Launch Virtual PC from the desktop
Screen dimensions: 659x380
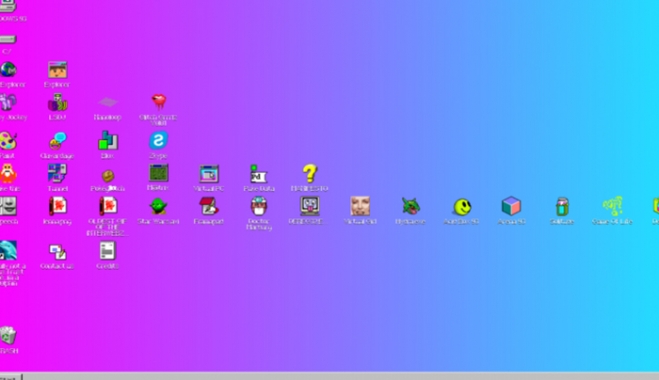tap(209, 174)
